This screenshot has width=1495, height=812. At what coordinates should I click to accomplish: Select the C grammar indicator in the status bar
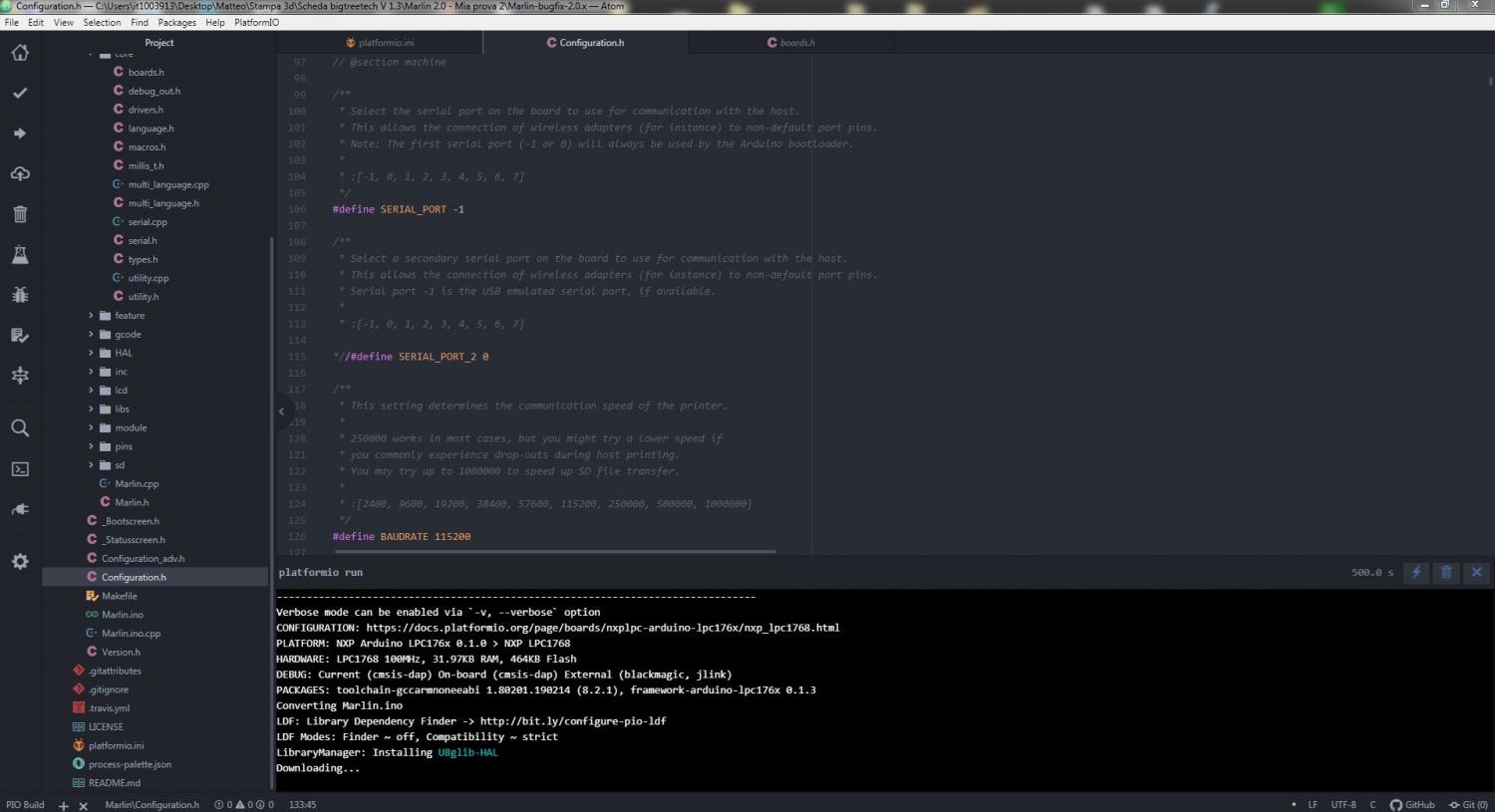pyautogui.click(x=1372, y=805)
